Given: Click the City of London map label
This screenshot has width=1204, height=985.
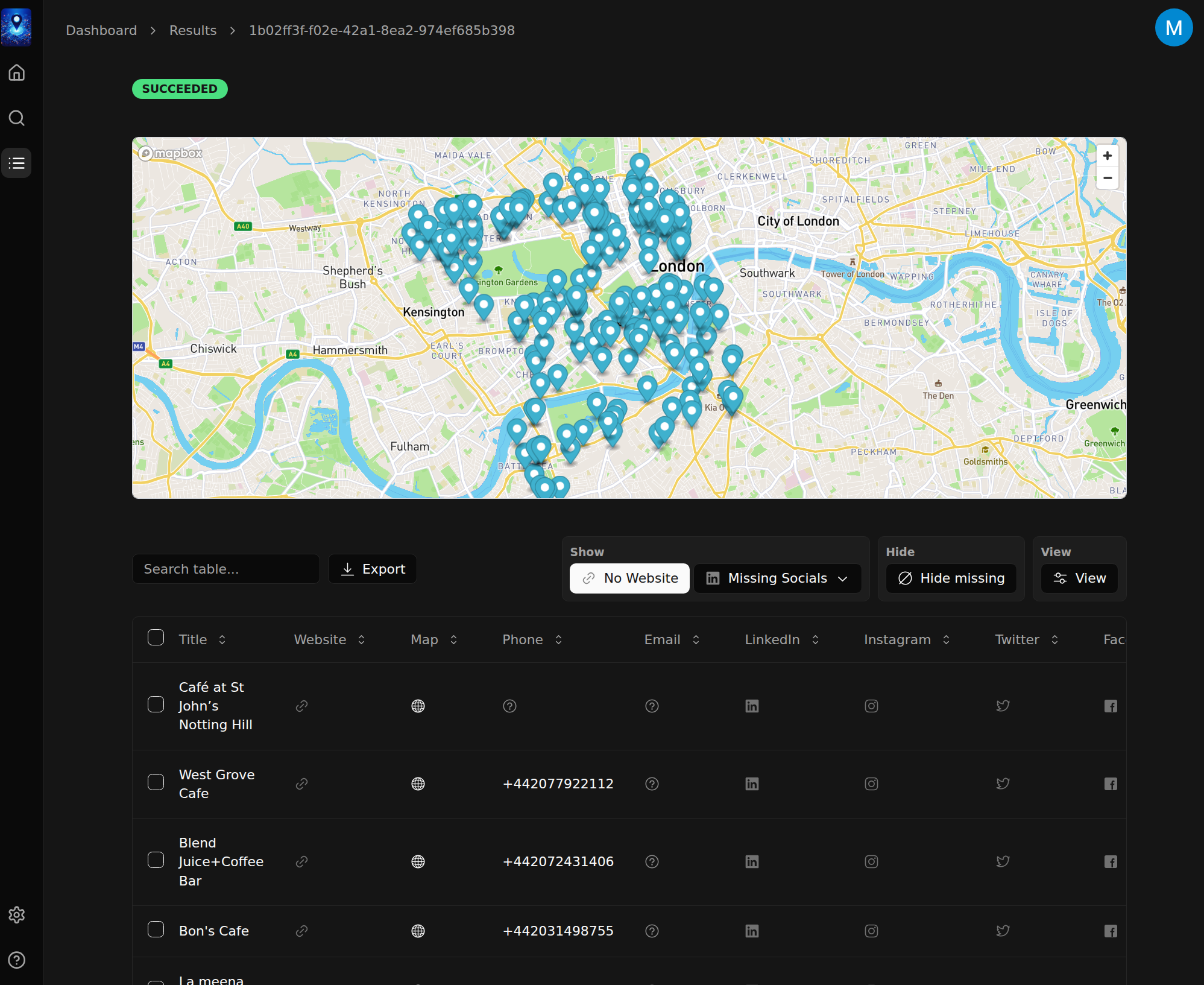Looking at the screenshot, I should coord(798,221).
